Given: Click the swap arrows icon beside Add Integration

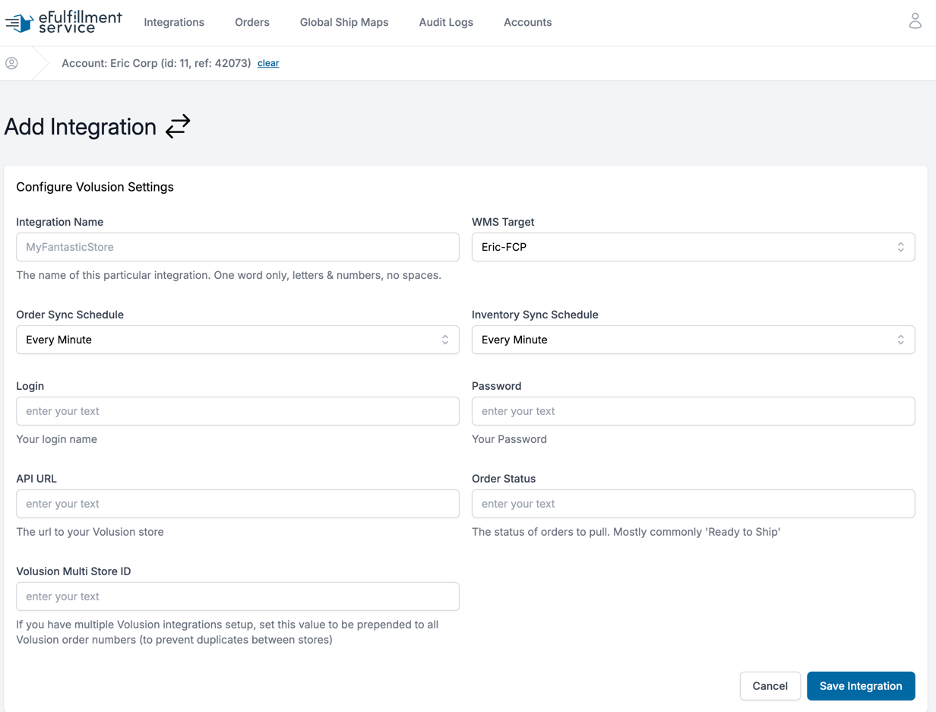Looking at the screenshot, I should click(x=177, y=127).
